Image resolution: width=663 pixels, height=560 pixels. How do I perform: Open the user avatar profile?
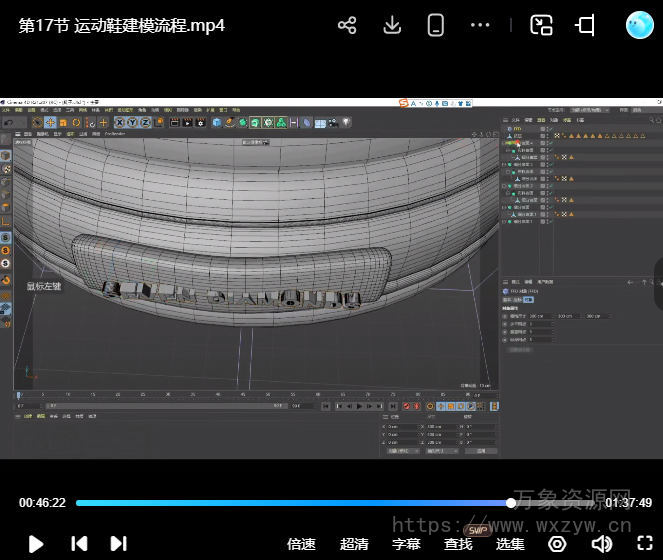coord(639,25)
